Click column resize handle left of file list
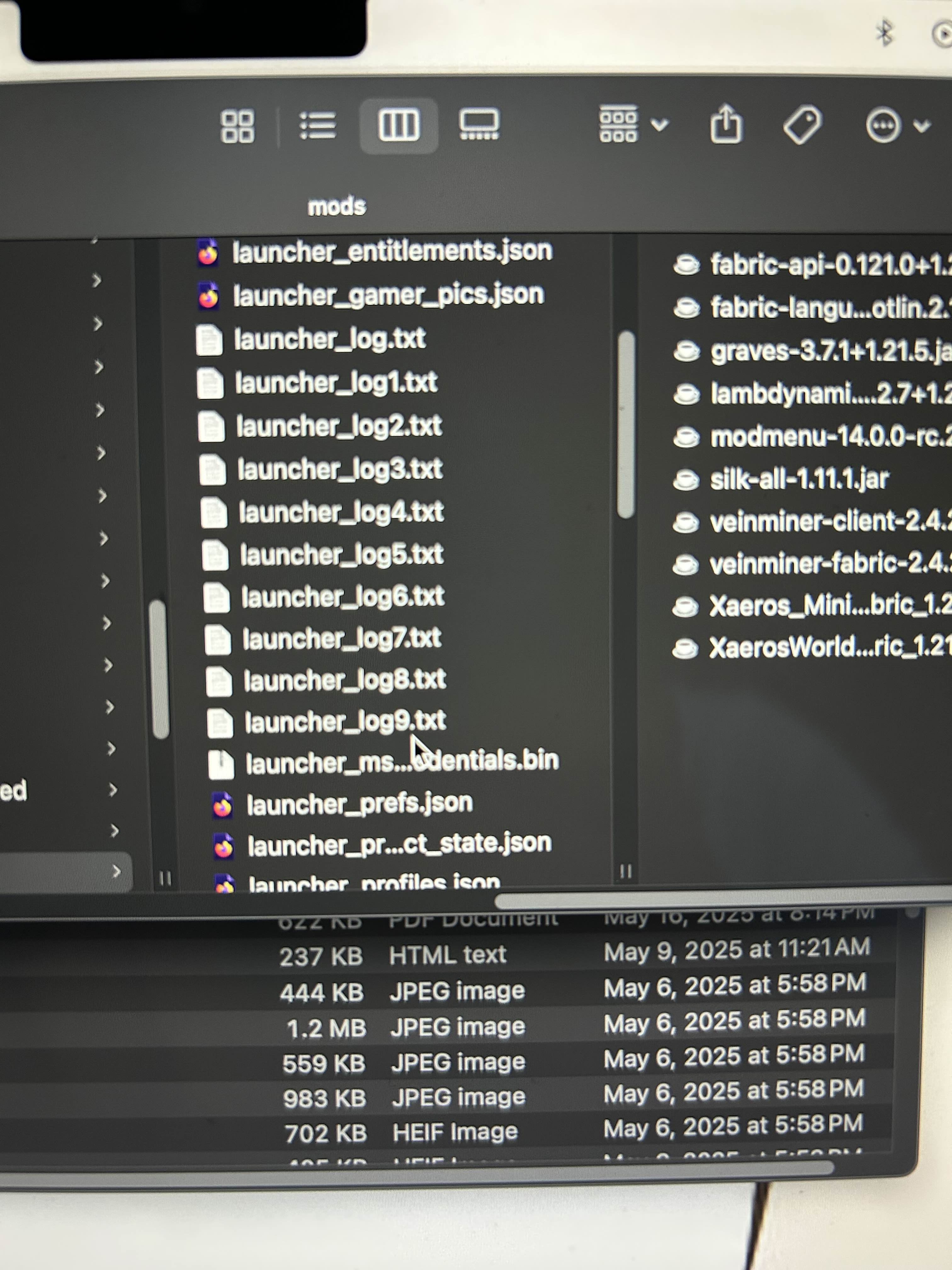 (x=165, y=878)
